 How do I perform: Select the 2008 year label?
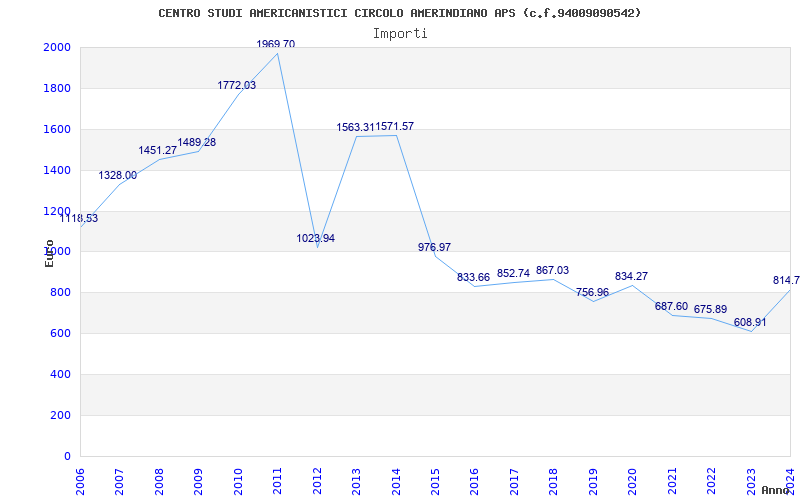pyautogui.click(x=159, y=481)
